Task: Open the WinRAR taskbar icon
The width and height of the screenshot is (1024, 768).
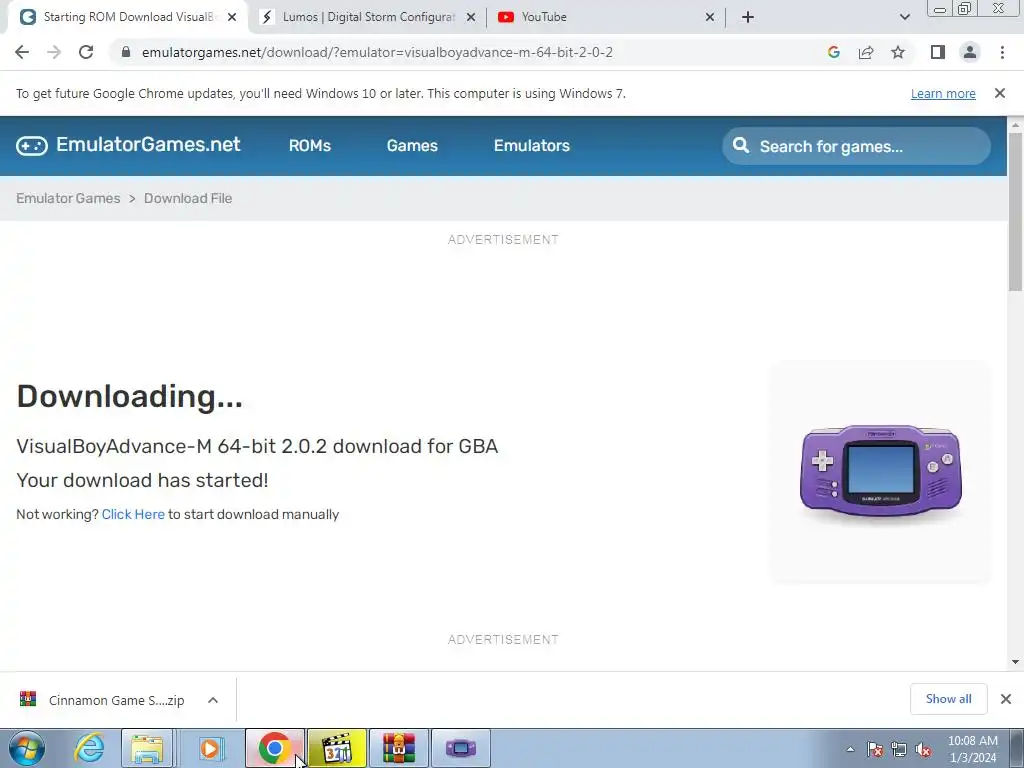Action: [x=399, y=748]
